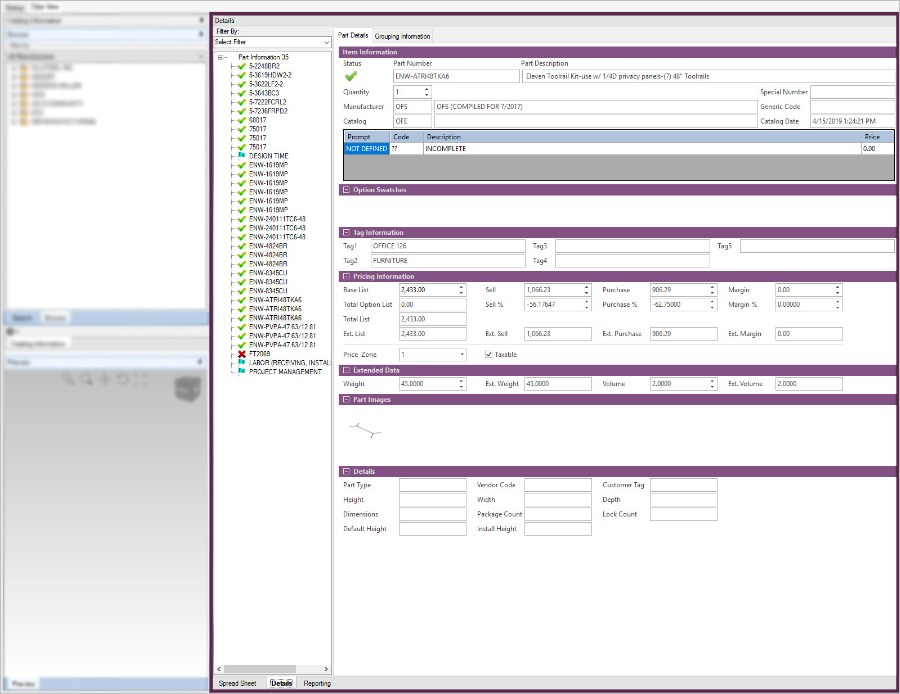Open the Spread Sheet bottom tab
The width and height of the screenshot is (900, 694).
[237, 683]
